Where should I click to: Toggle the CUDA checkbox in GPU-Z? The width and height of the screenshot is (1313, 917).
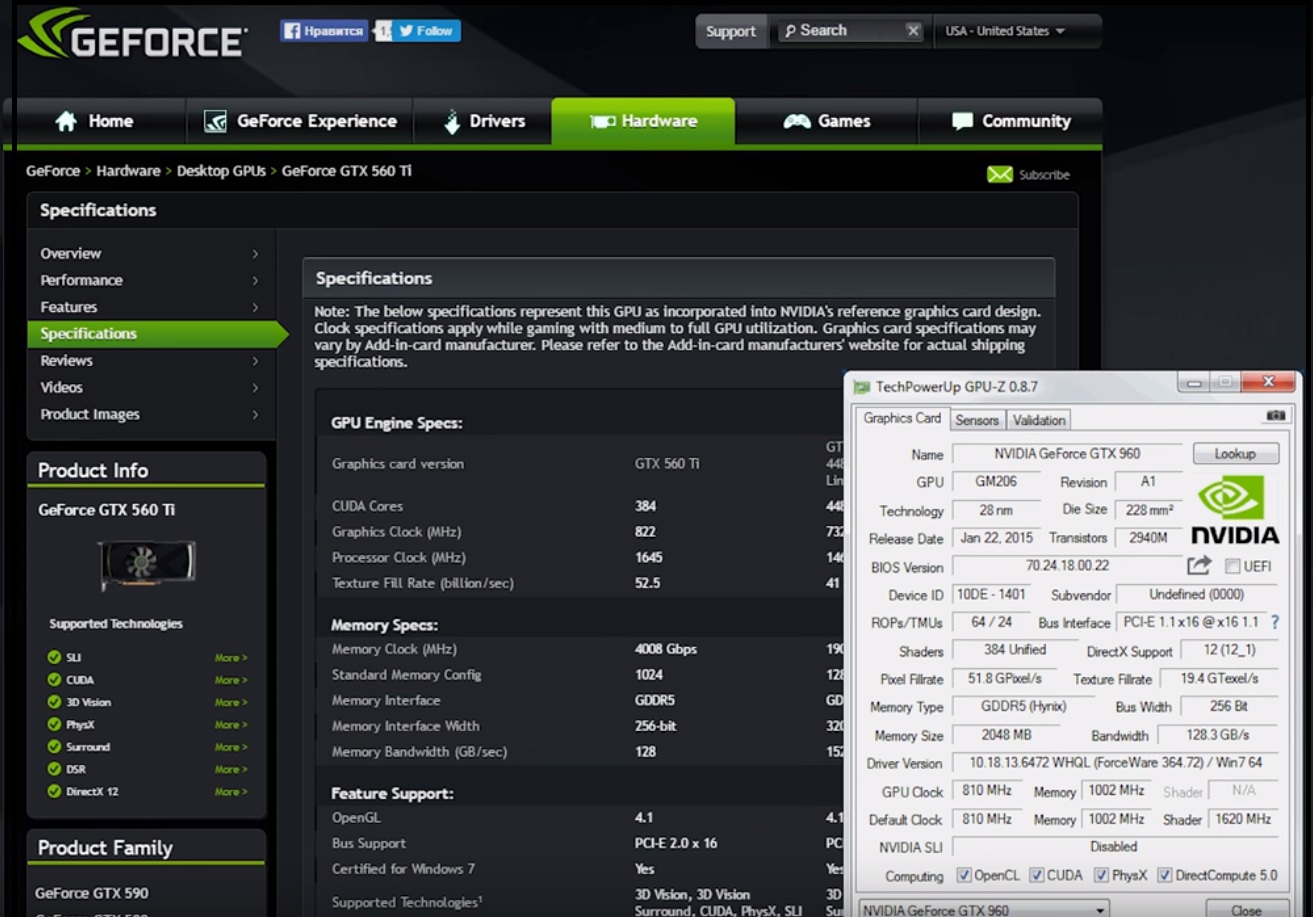[x=1036, y=875]
